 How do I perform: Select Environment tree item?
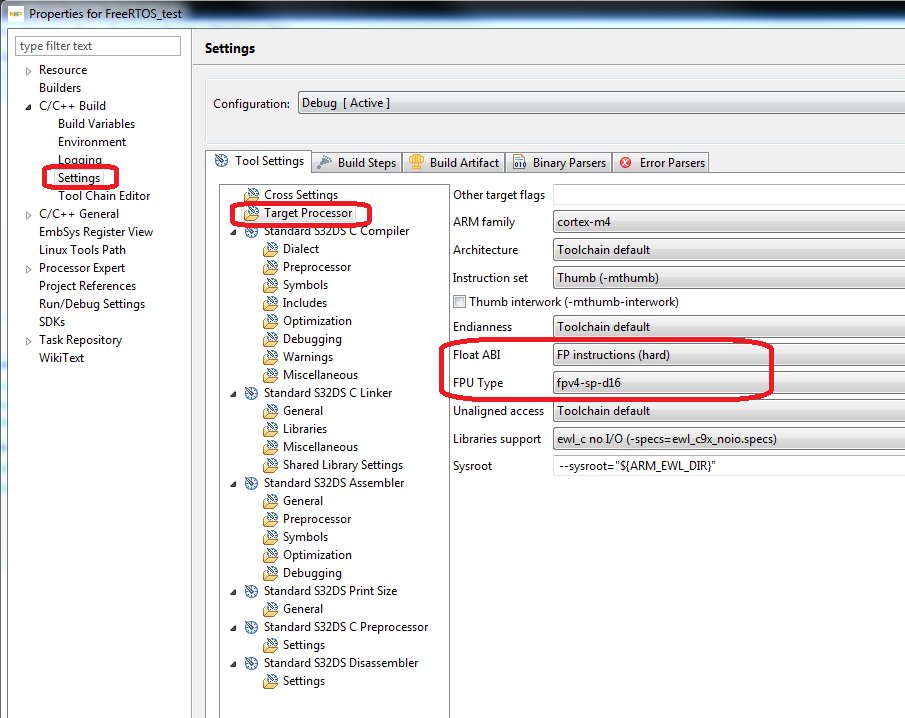(92, 142)
